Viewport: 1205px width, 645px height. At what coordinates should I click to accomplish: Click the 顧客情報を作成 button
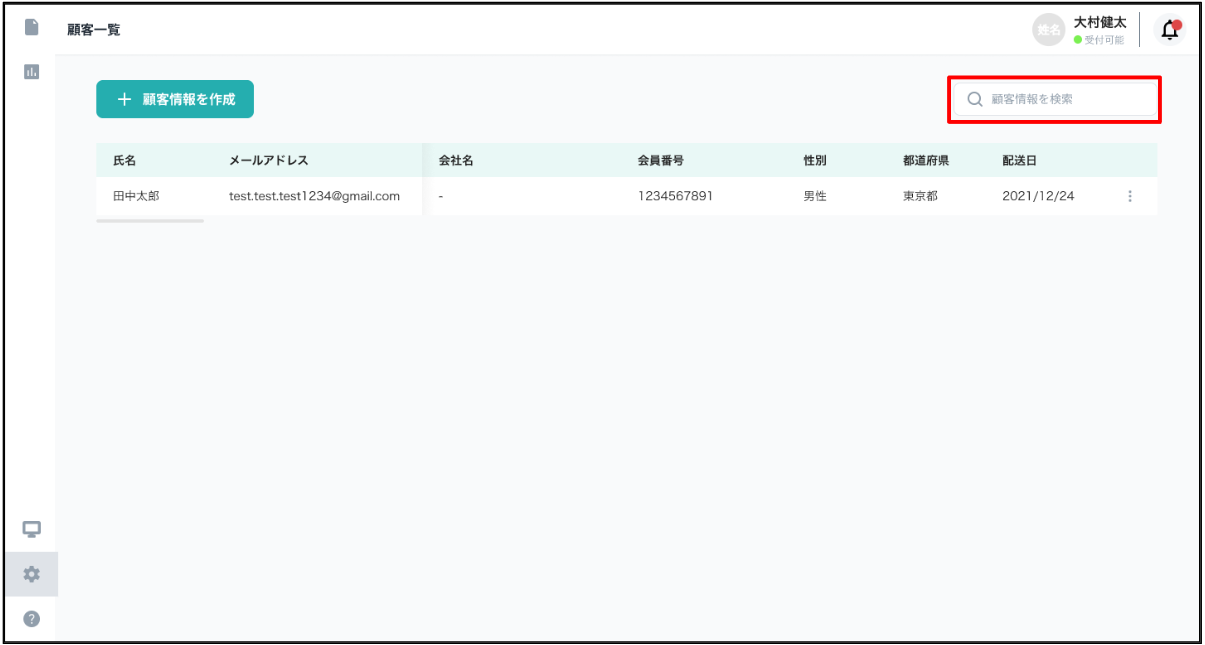coord(175,99)
